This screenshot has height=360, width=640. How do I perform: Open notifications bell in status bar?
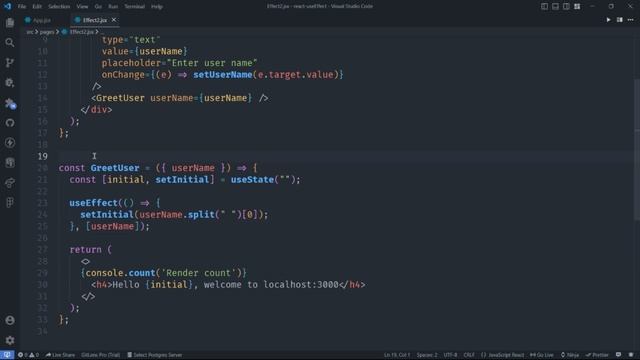click(631, 355)
